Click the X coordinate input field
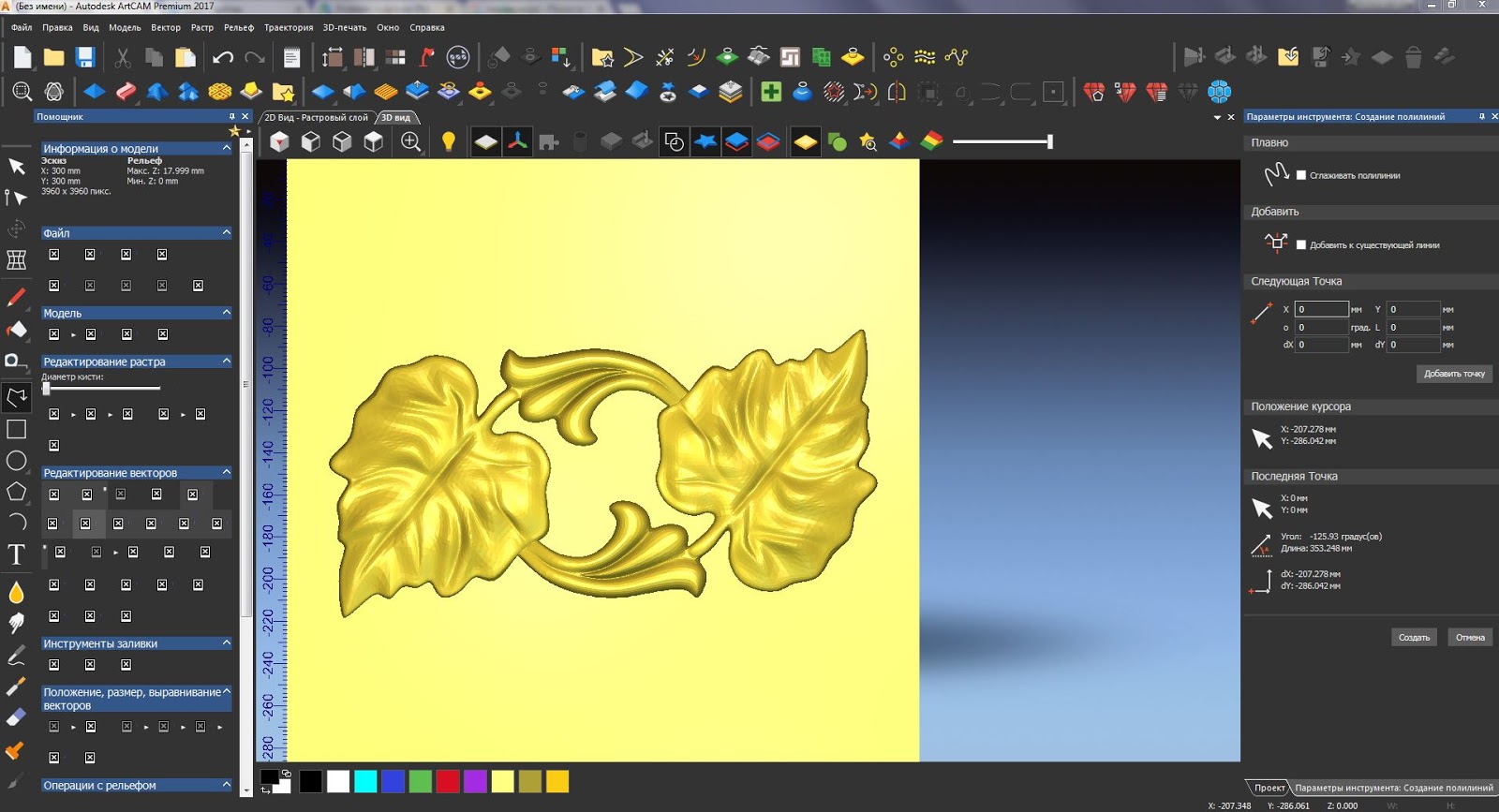The image size is (1499, 812). (1321, 309)
